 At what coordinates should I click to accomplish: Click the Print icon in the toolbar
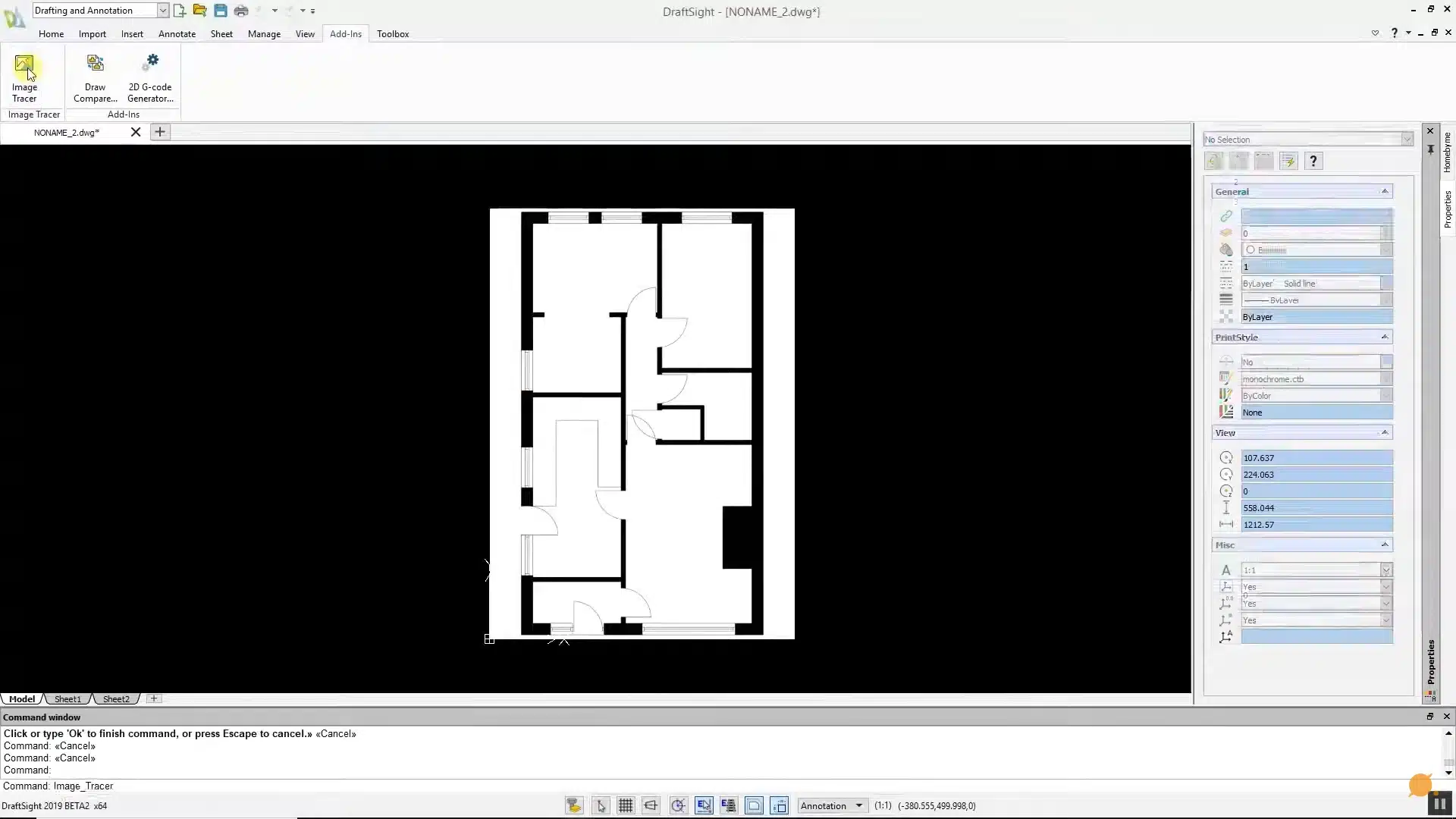pos(241,11)
